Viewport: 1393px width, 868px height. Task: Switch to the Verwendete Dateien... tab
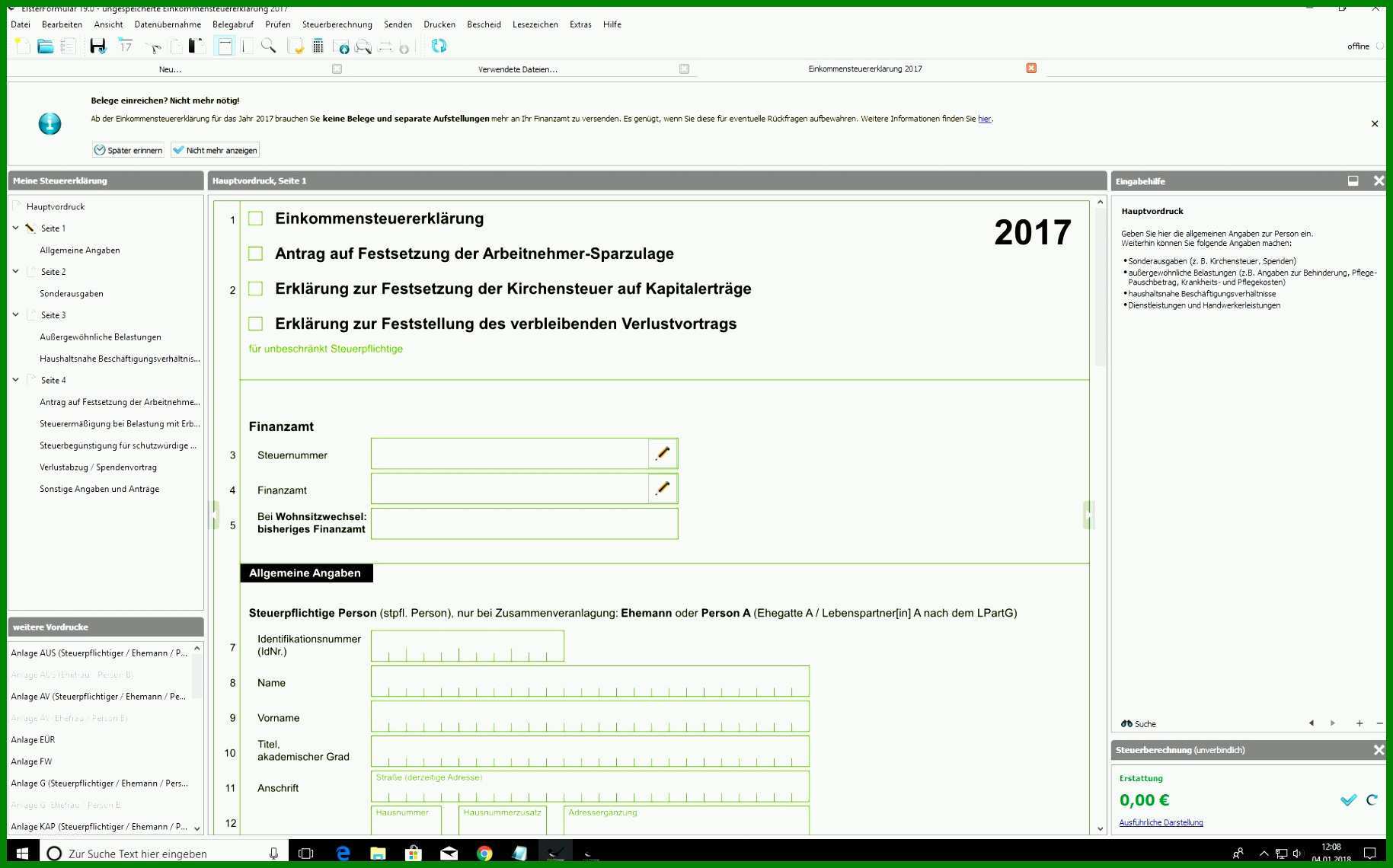coord(518,69)
